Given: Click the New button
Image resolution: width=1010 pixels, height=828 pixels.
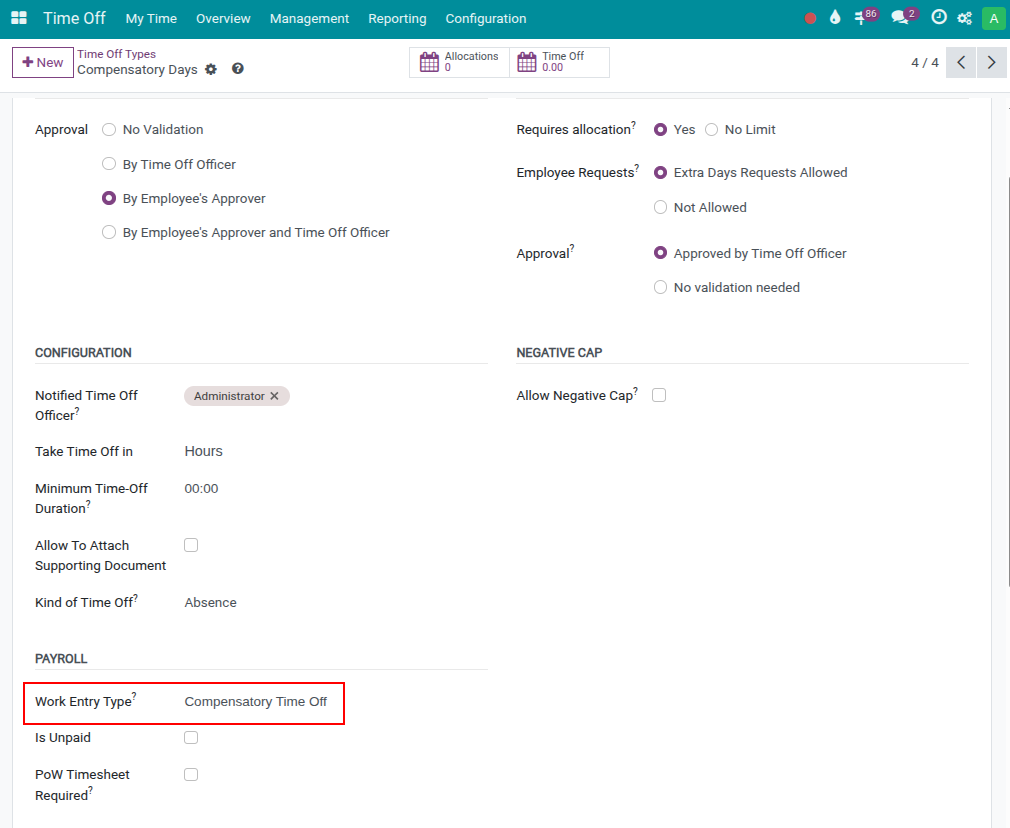Looking at the screenshot, I should (x=43, y=63).
